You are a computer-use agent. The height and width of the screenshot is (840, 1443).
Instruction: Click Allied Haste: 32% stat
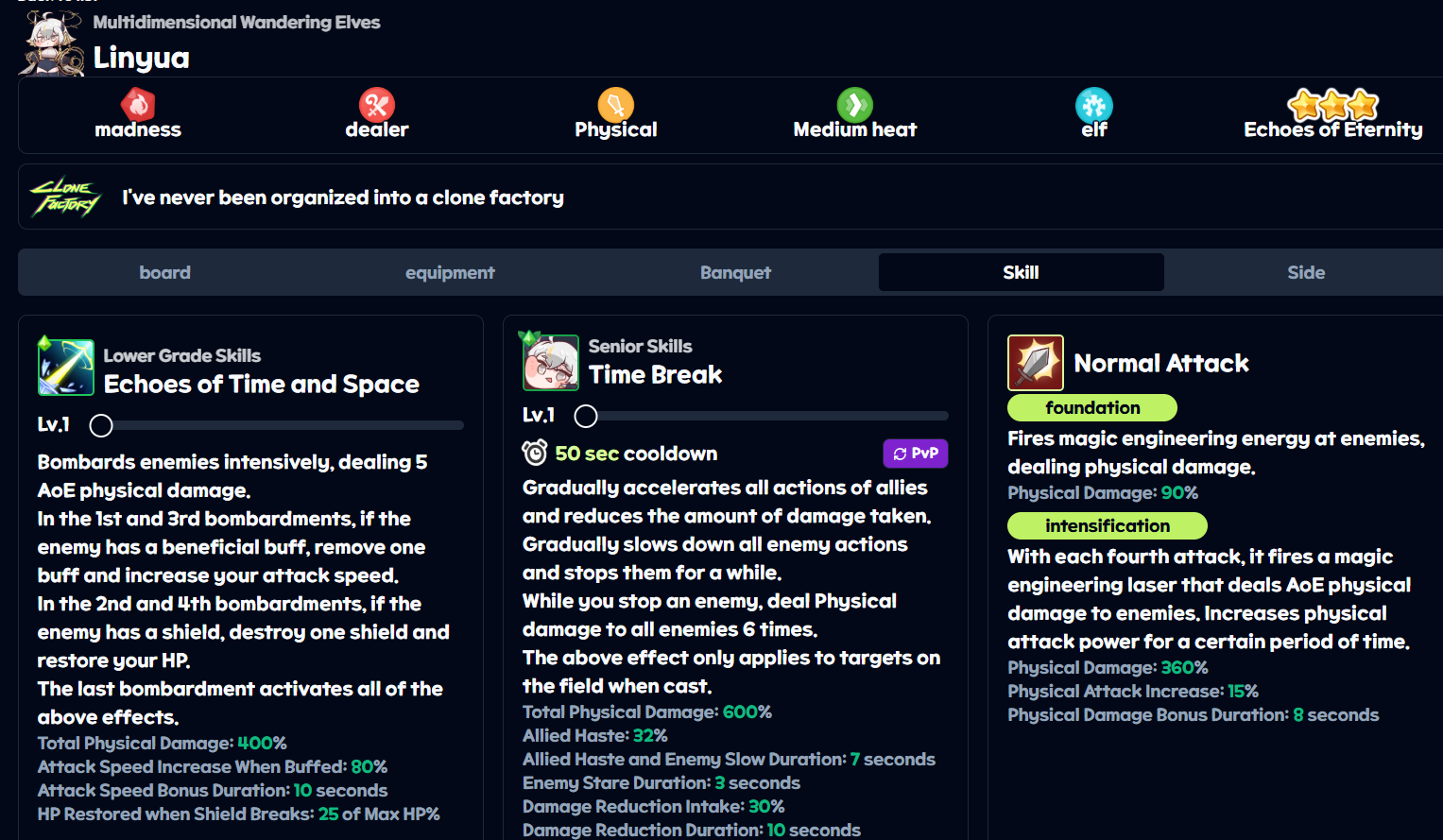595,736
